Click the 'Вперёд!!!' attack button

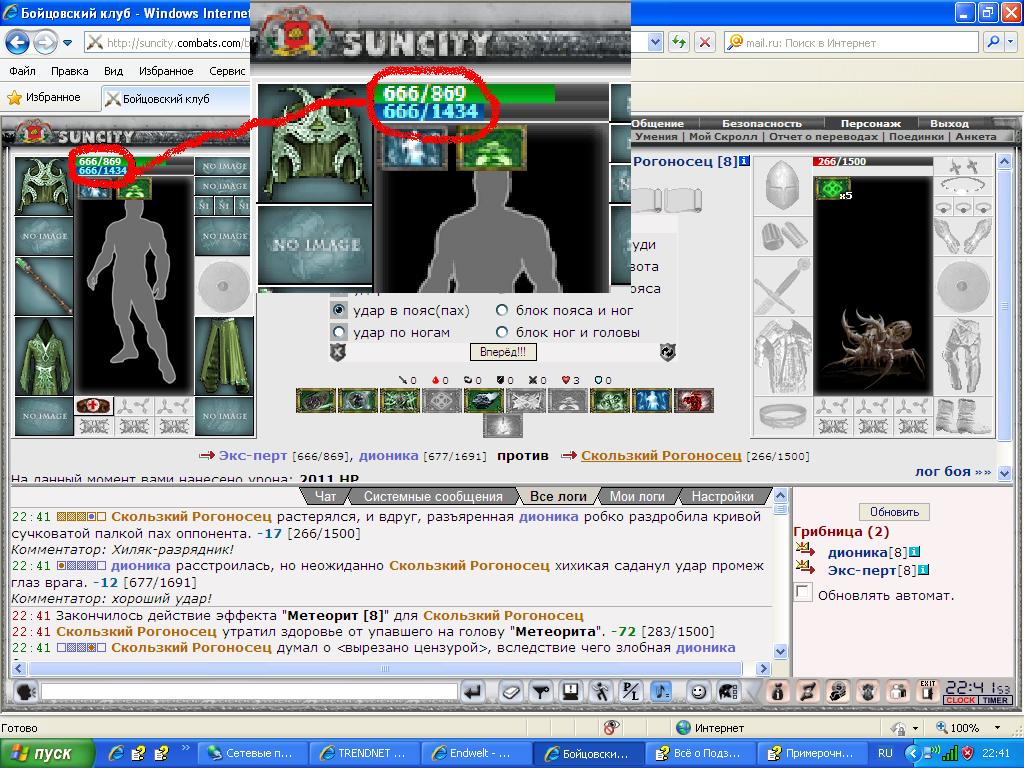pos(503,352)
